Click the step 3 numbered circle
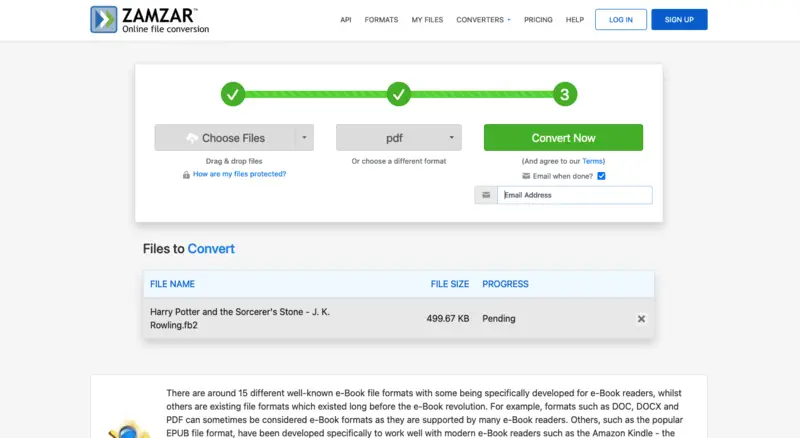 (x=564, y=94)
